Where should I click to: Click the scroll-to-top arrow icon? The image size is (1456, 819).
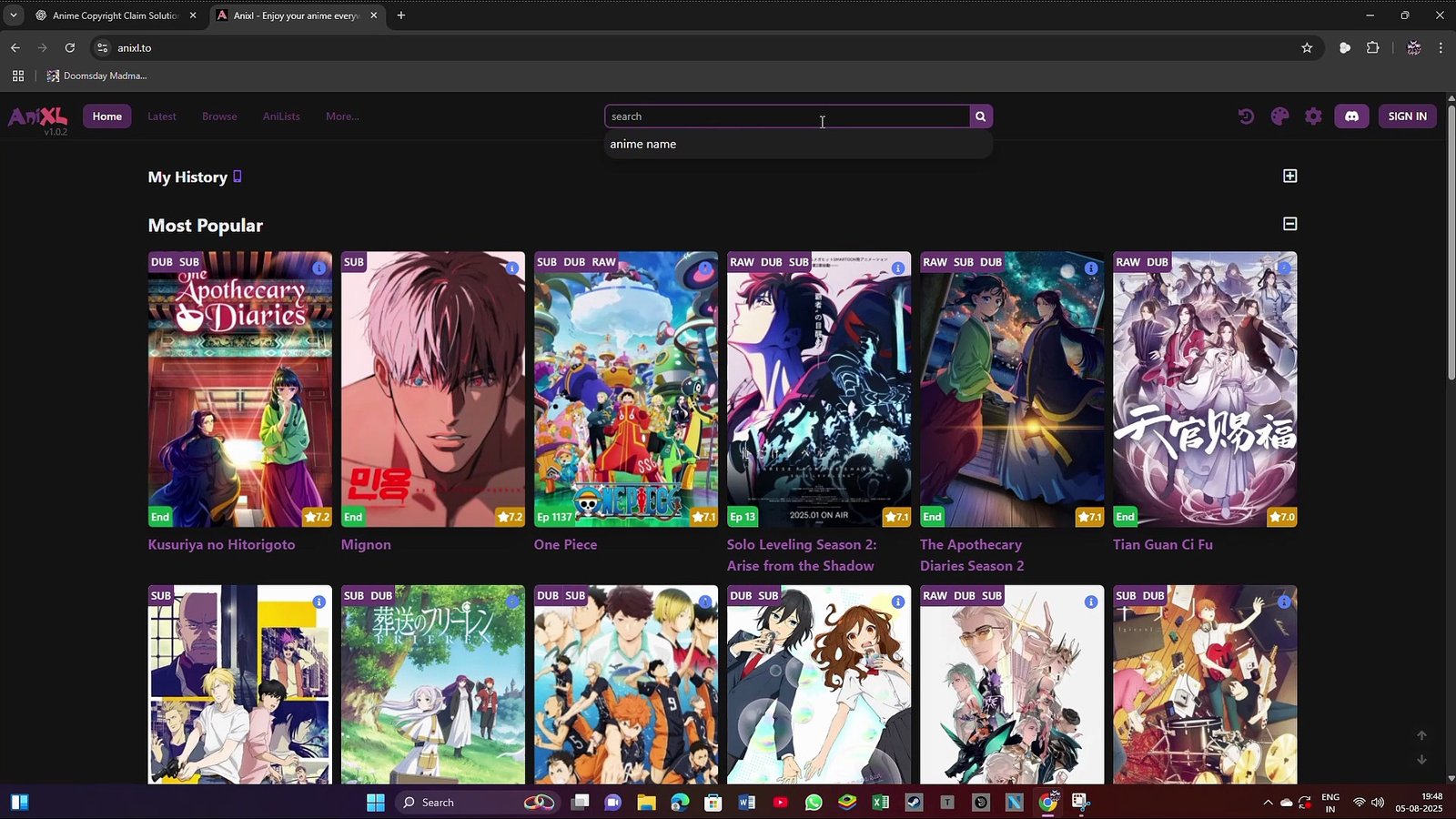(x=1421, y=735)
